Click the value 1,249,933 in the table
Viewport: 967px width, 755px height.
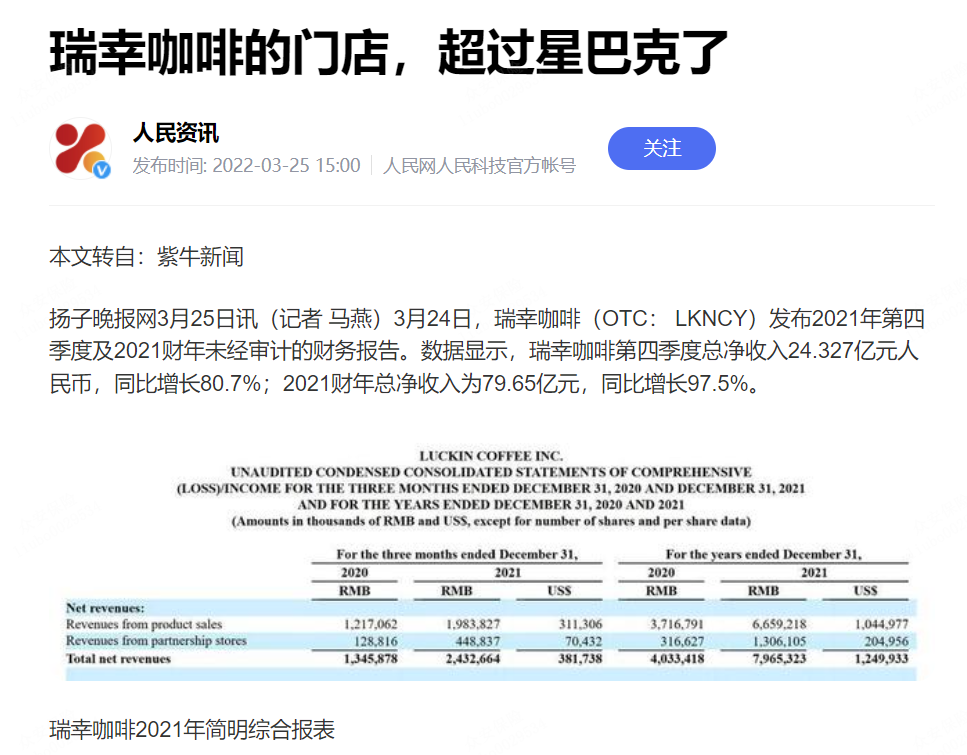pyautogui.click(x=881, y=659)
